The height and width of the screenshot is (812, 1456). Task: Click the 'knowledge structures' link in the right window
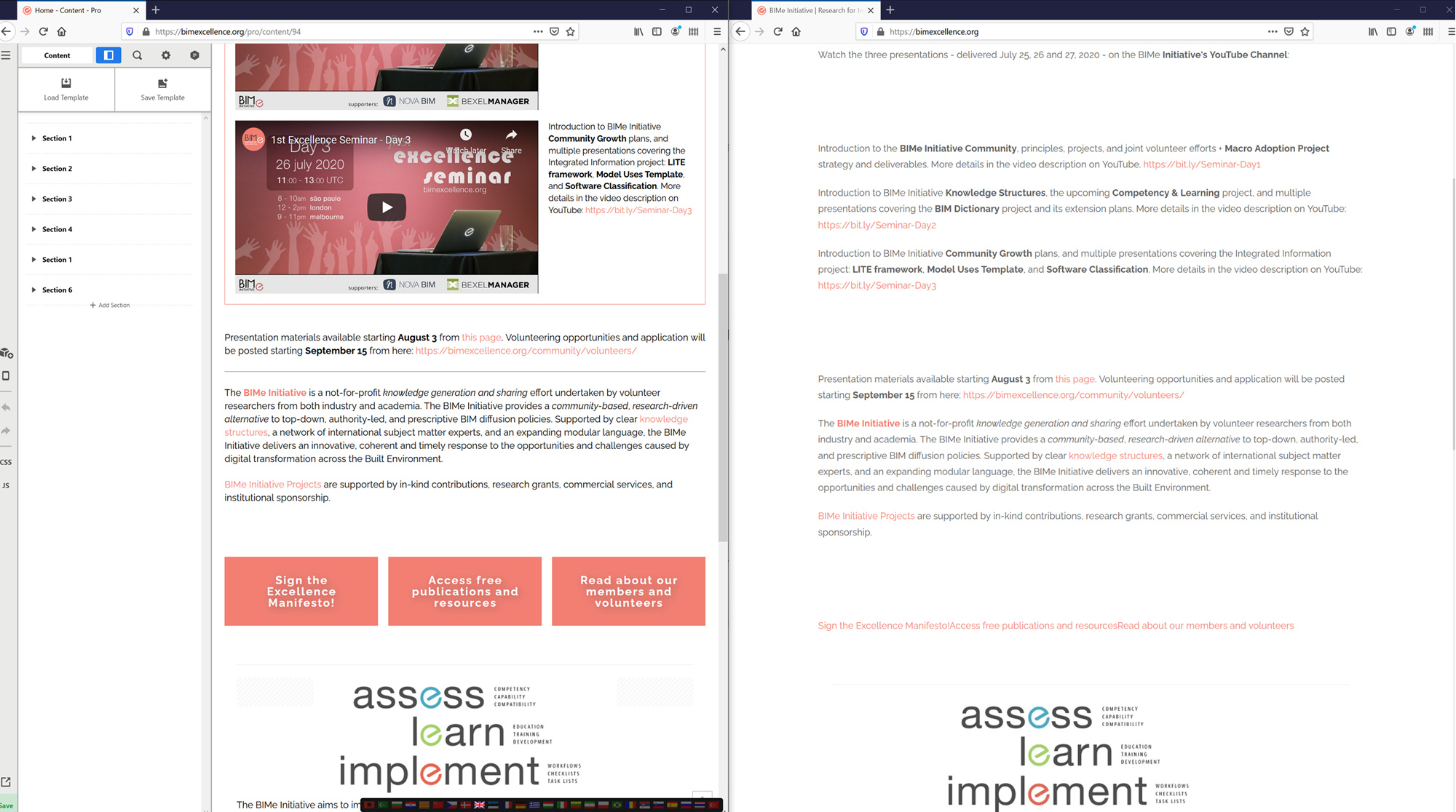(1115, 456)
